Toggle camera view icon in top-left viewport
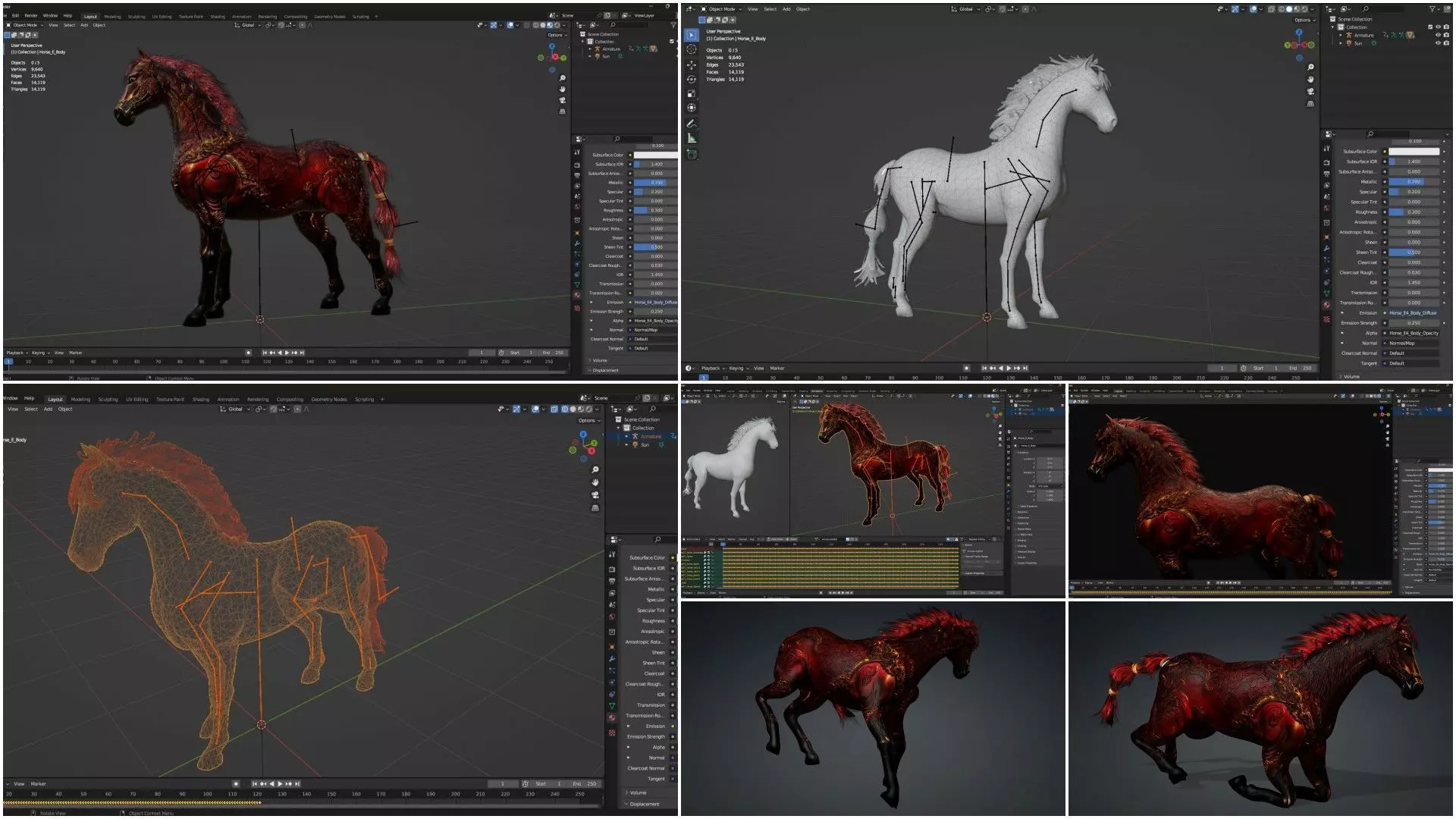The image size is (1456, 819). 562,100
